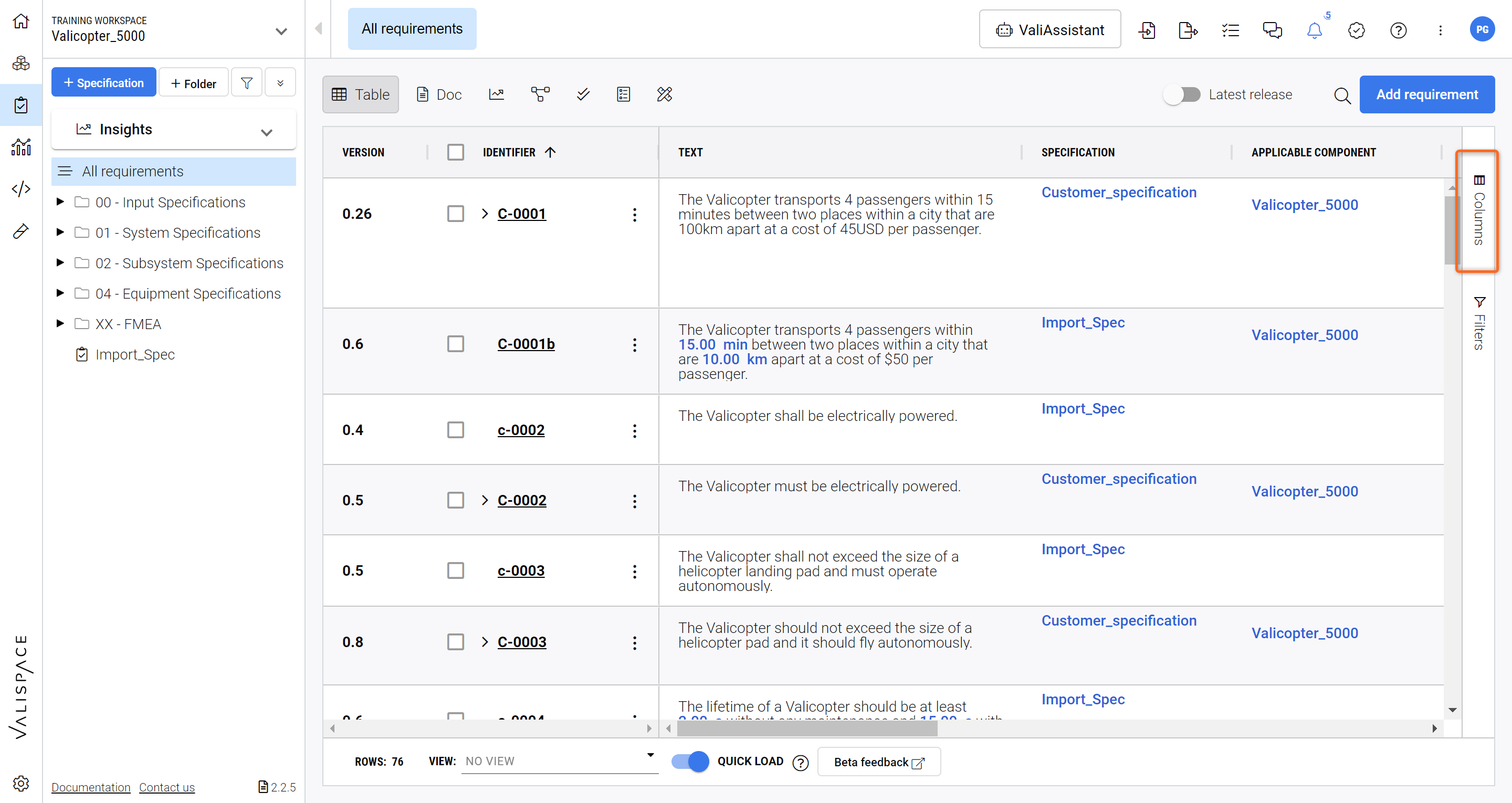
Task: Open ValiAssistant
Action: pyautogui.click(x=1049, y=29)
